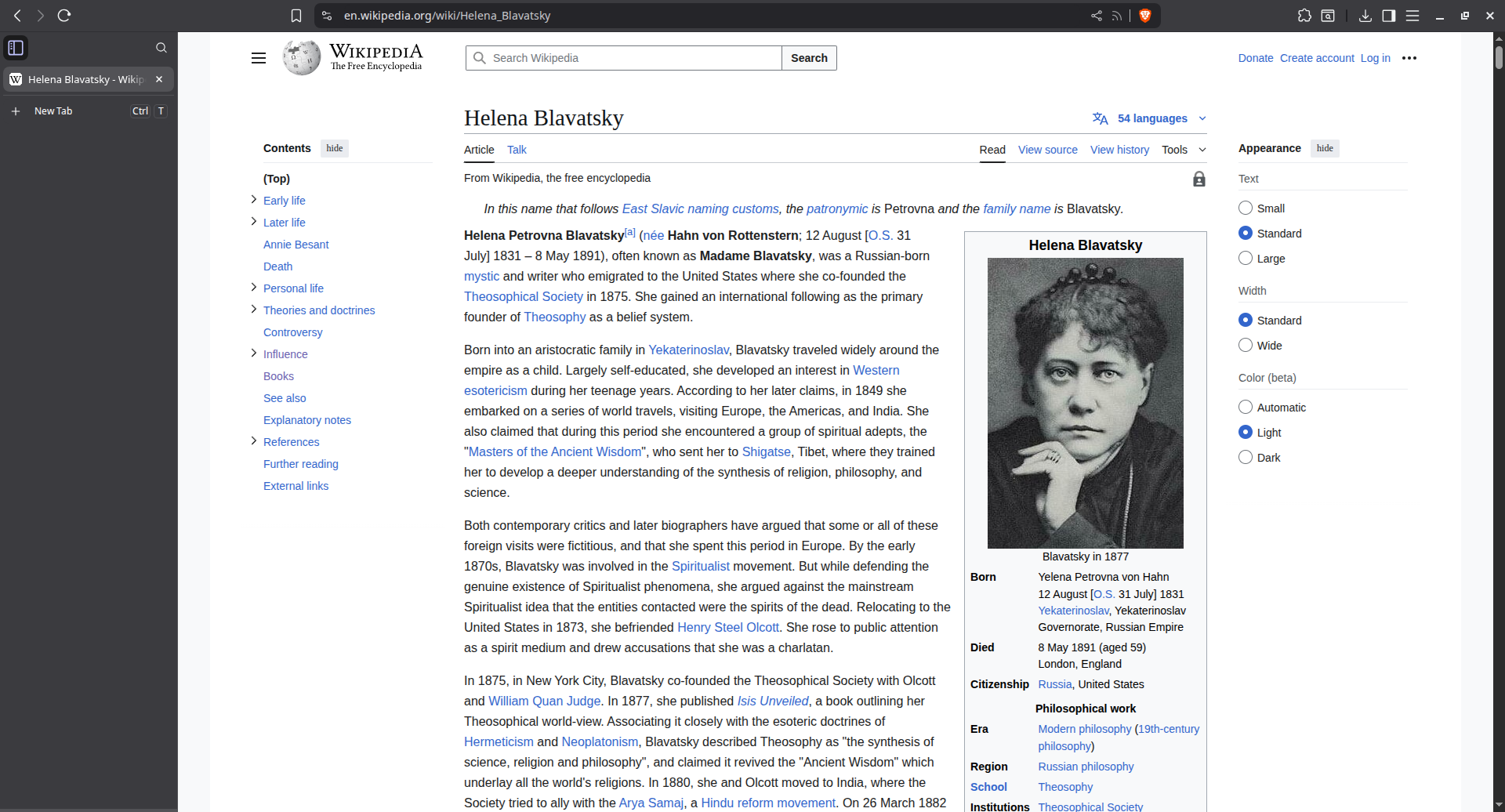Click the browser forward arrow

pos(41,16)
